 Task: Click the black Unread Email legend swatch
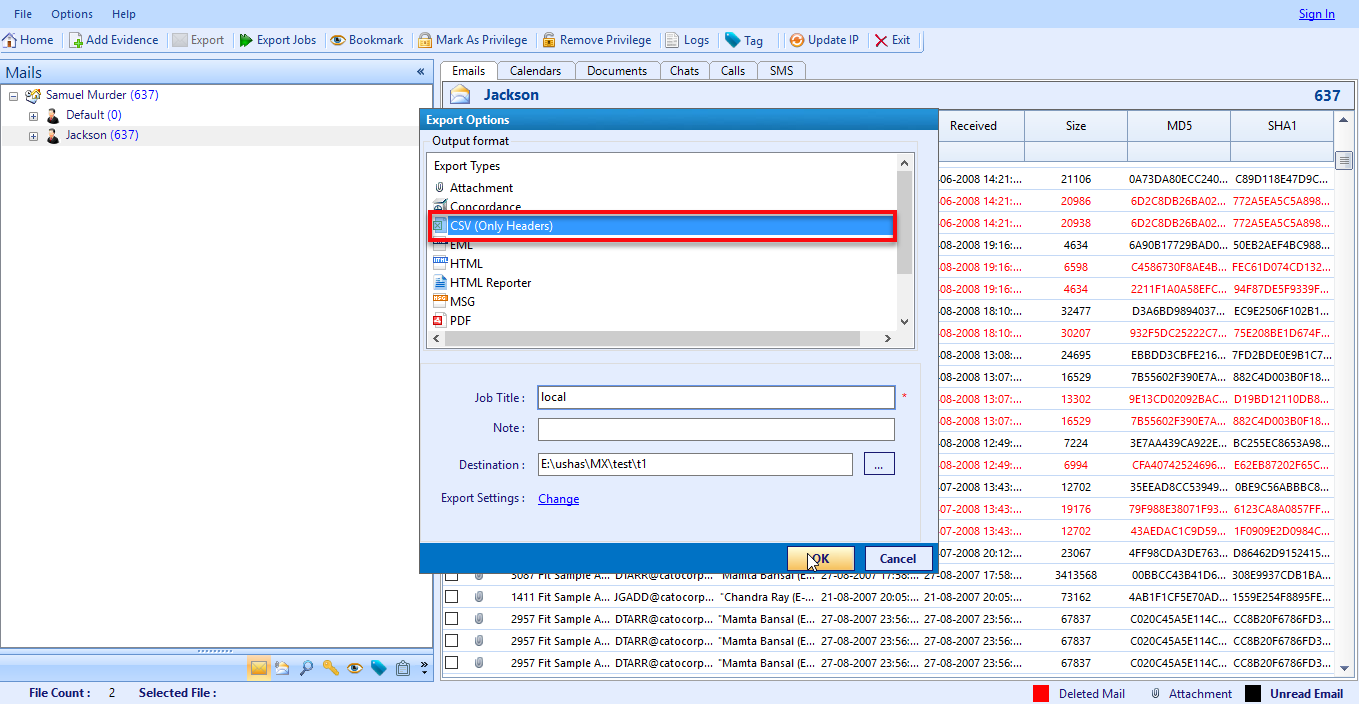point(1253,694)
